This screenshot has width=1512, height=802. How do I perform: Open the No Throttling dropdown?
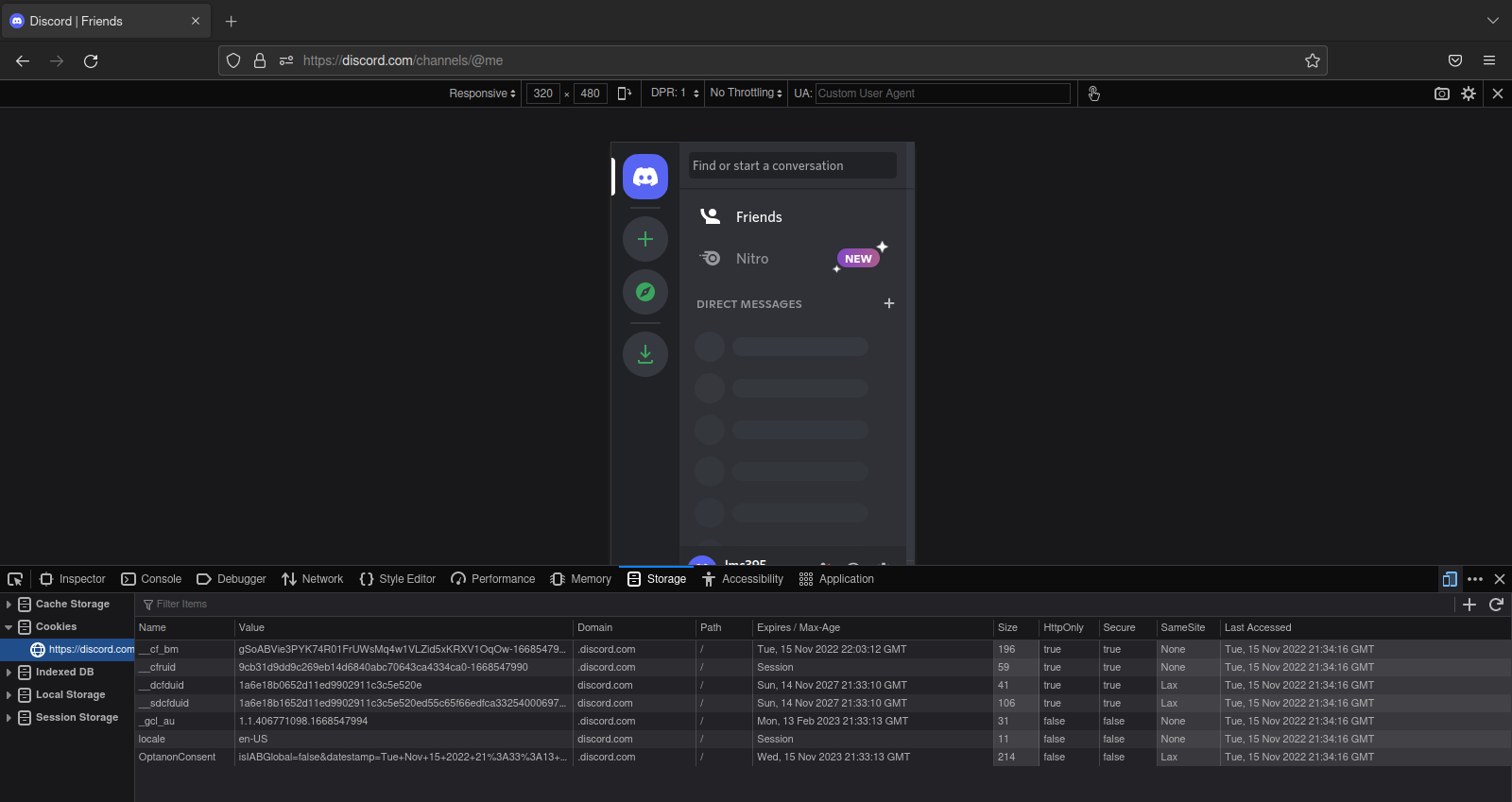point(747,94)
